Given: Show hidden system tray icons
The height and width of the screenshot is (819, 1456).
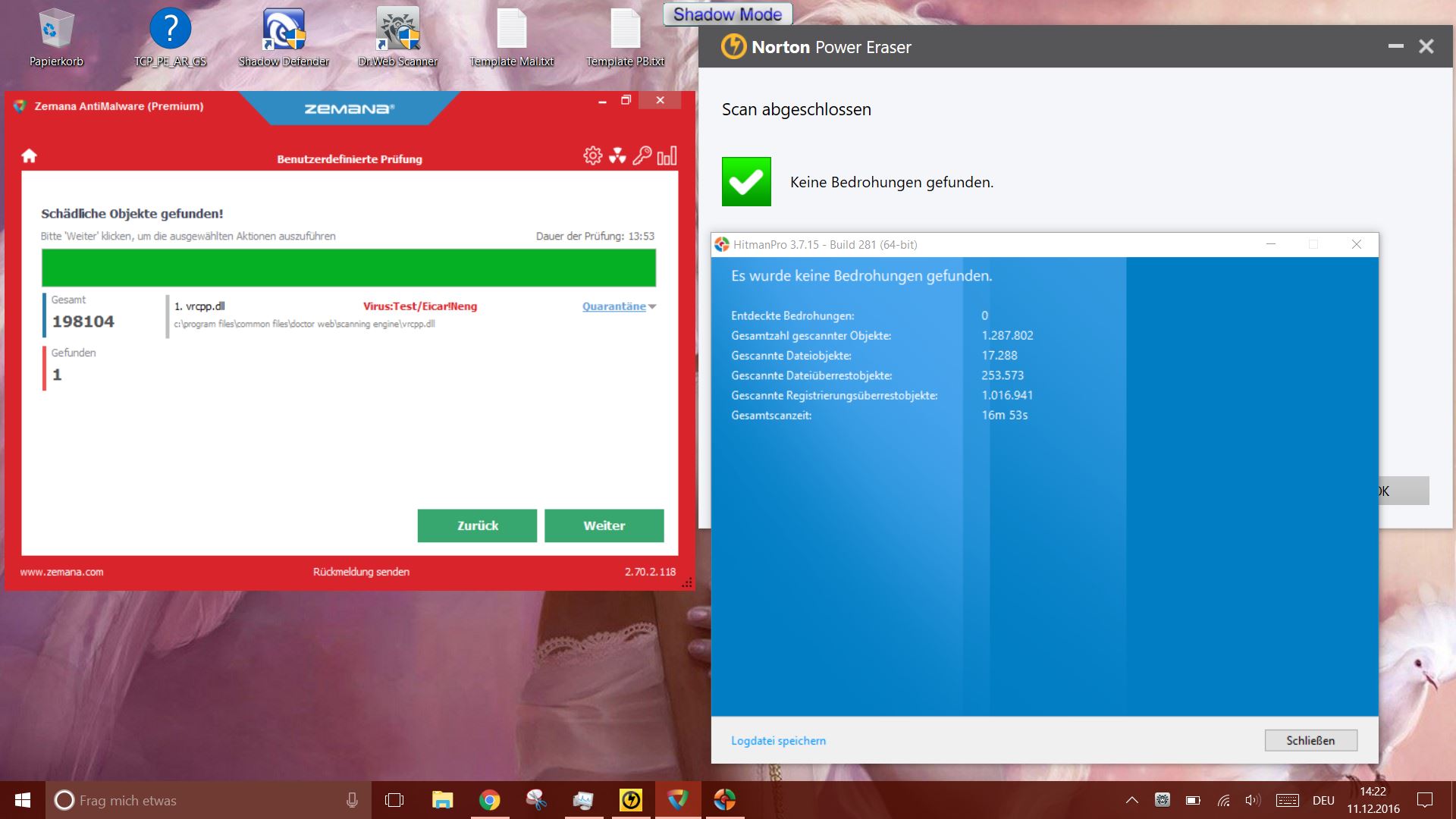Looking at the screenshot, I should click(1131, 800).
